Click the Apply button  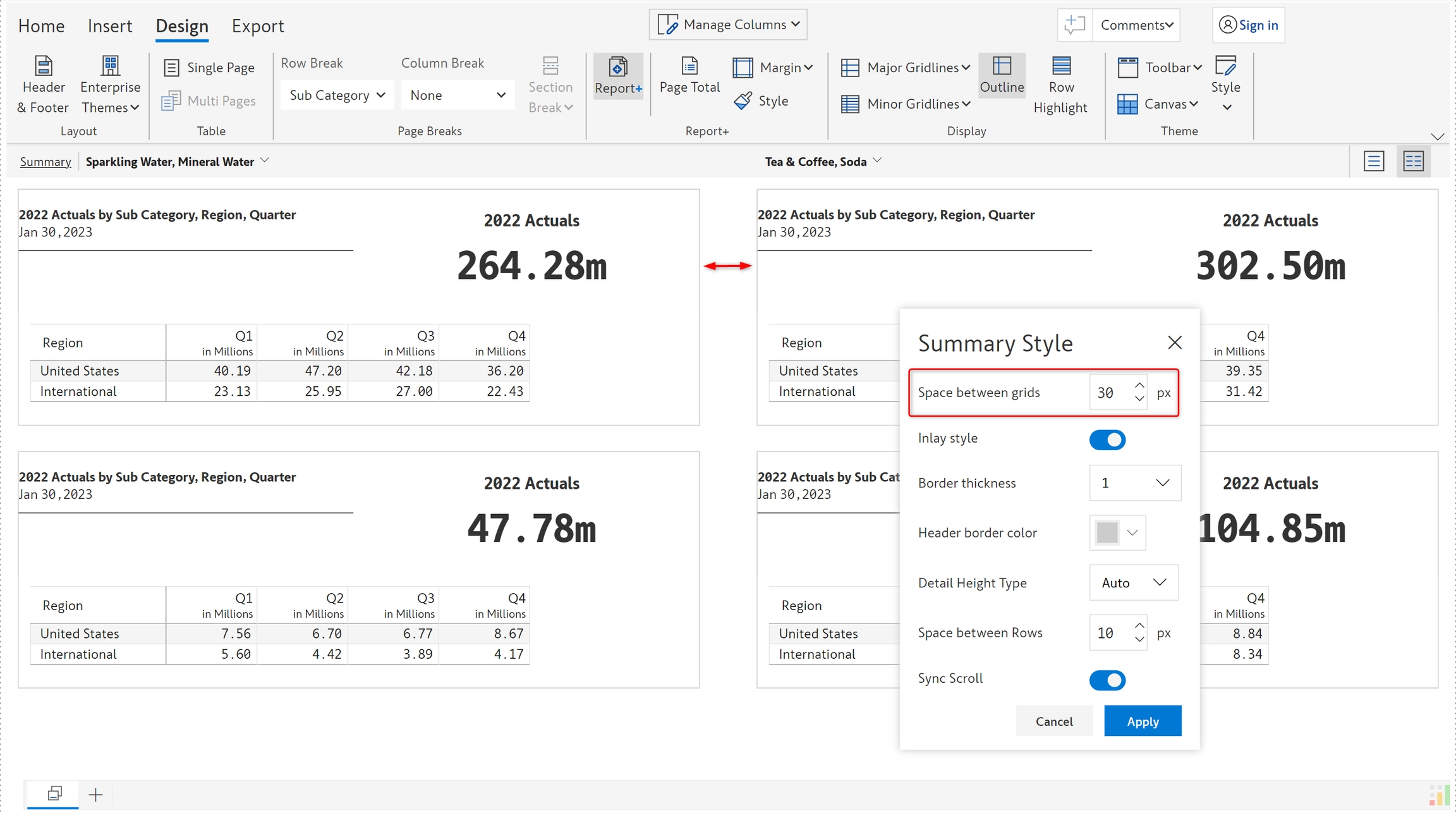pyautogui.click(x=1142, y=721)
